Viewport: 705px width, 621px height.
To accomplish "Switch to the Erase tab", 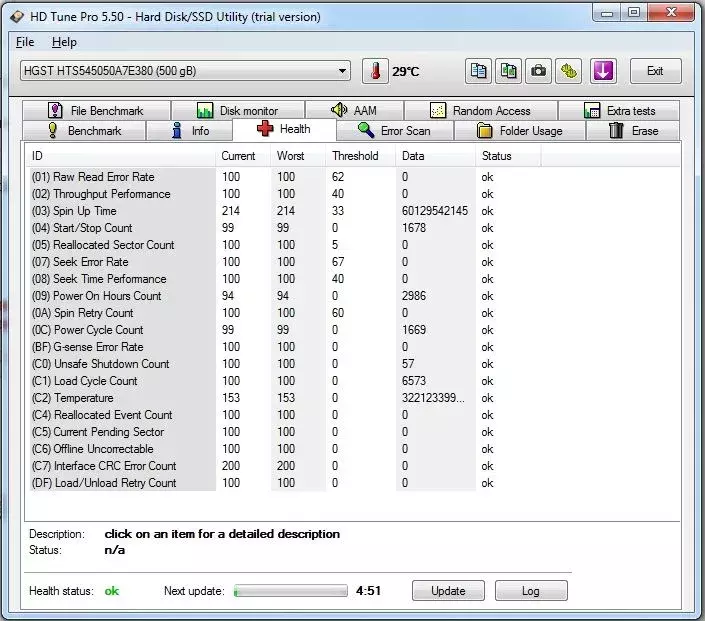I will point(634,130).
